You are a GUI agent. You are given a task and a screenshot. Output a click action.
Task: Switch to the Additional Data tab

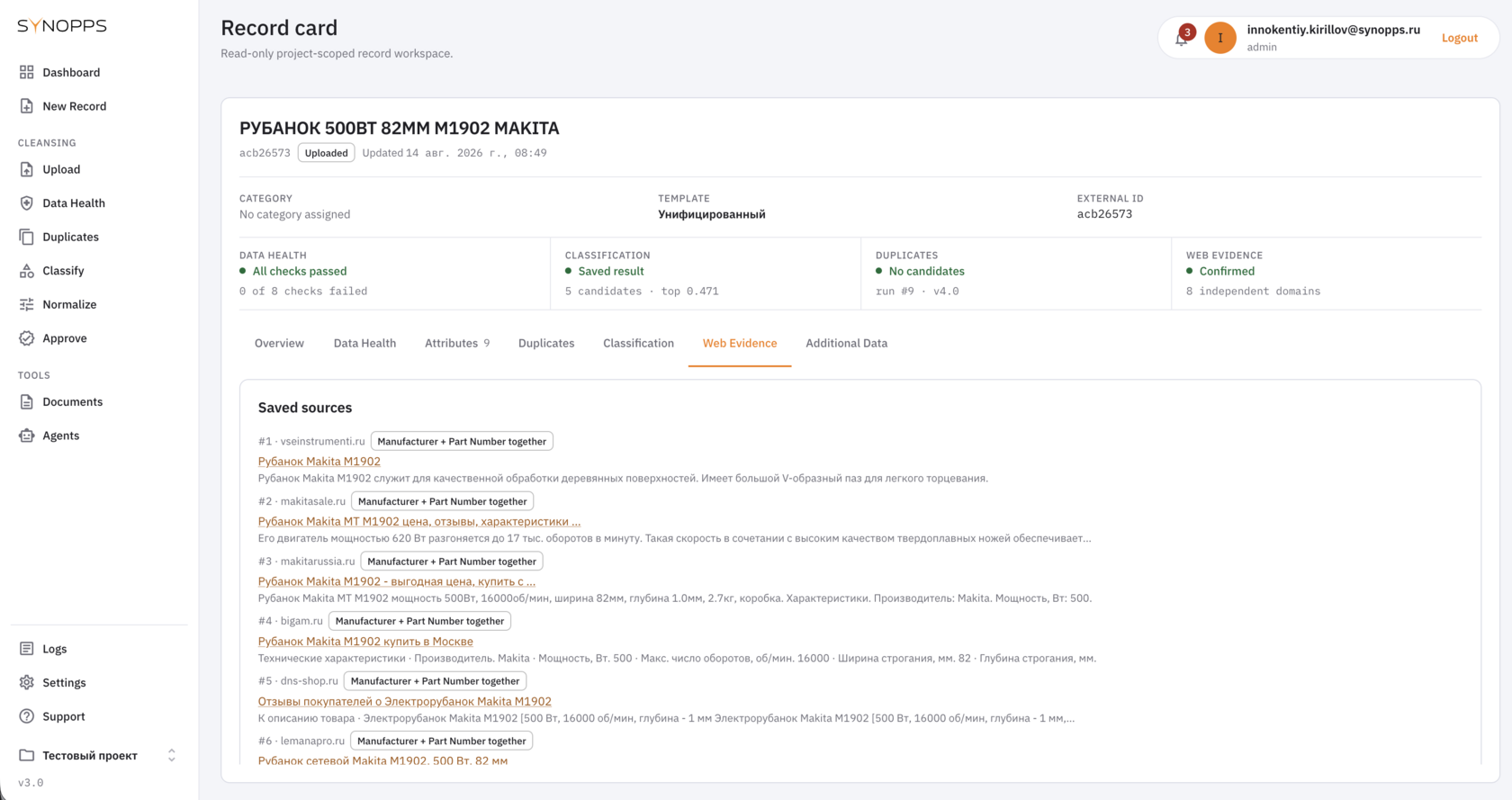click(846, 343)
